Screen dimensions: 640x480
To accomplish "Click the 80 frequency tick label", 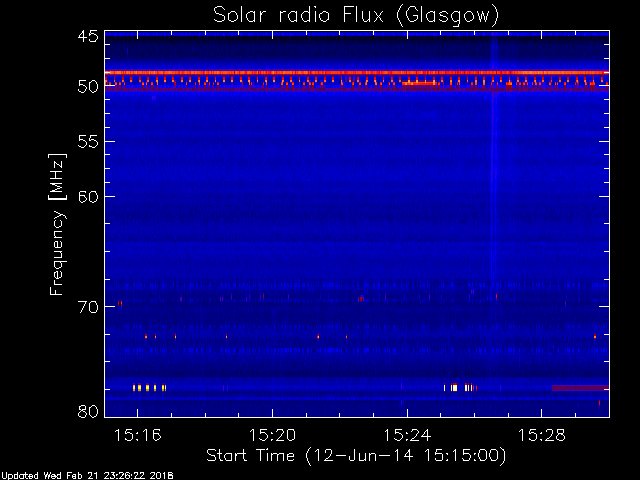I will pyautogui.click(x=88, y=411).
